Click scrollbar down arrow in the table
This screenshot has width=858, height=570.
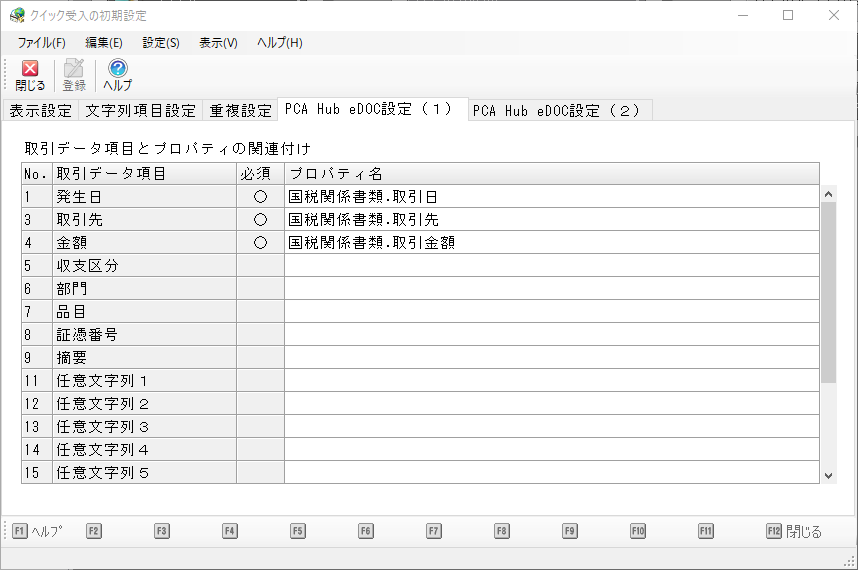pos(828,476)
